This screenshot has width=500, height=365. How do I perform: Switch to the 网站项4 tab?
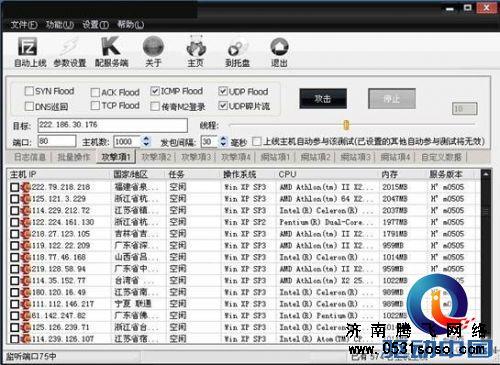pyautogui.click(x=395, y=157)
